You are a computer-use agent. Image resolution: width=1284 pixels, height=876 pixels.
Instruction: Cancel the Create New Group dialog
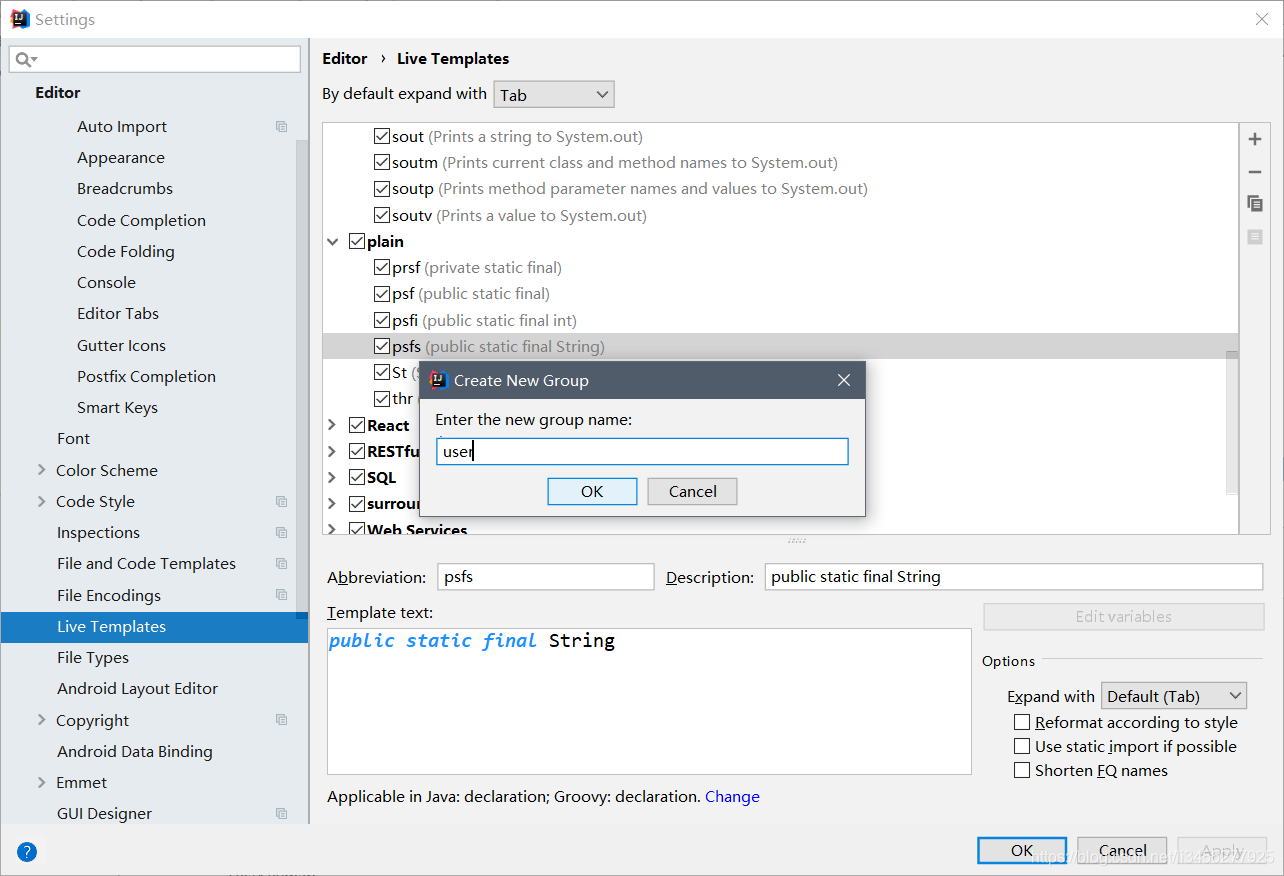(692, 491)
